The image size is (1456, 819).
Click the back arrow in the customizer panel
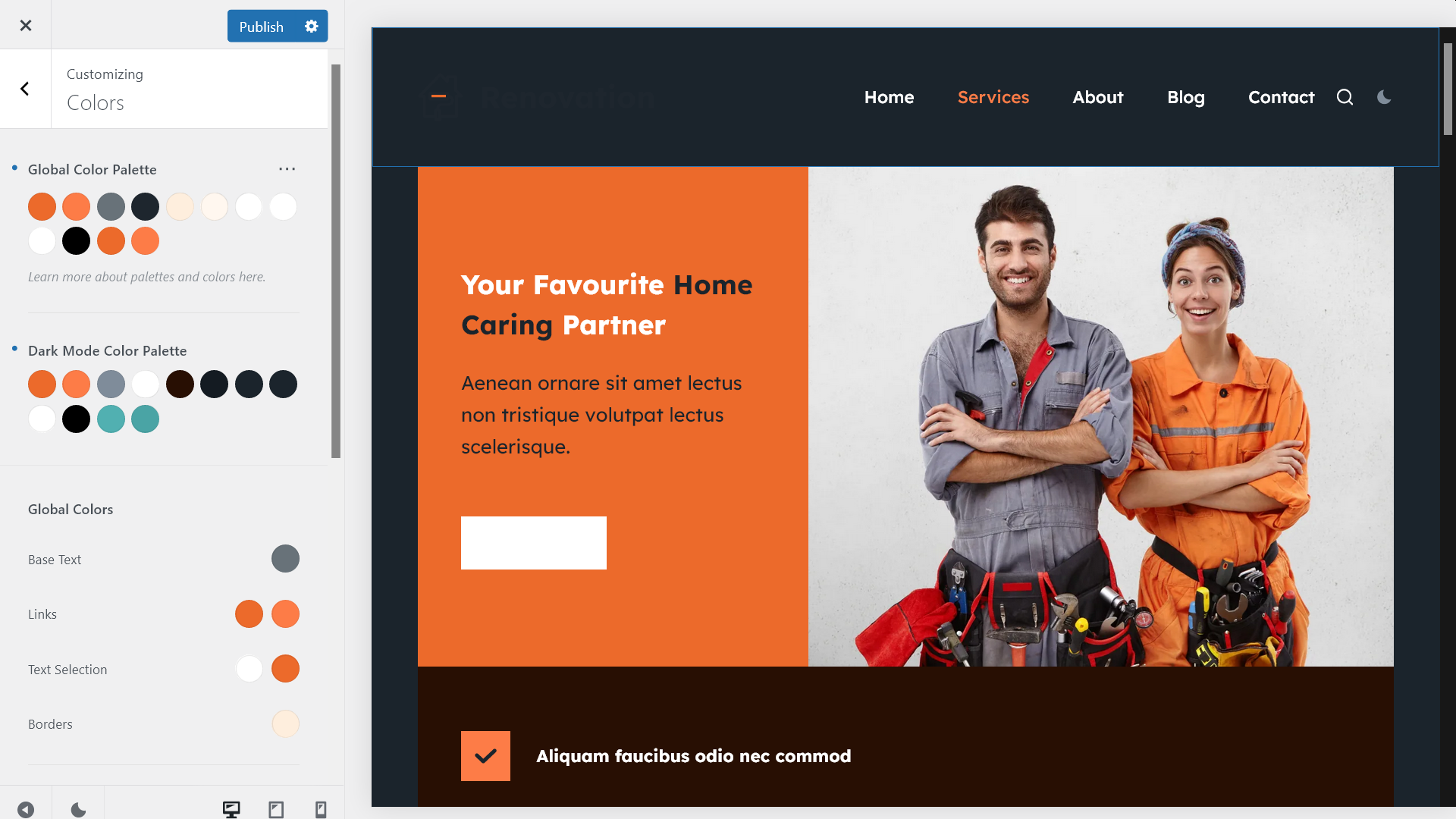pyautogui.click(x=25, y=89)
